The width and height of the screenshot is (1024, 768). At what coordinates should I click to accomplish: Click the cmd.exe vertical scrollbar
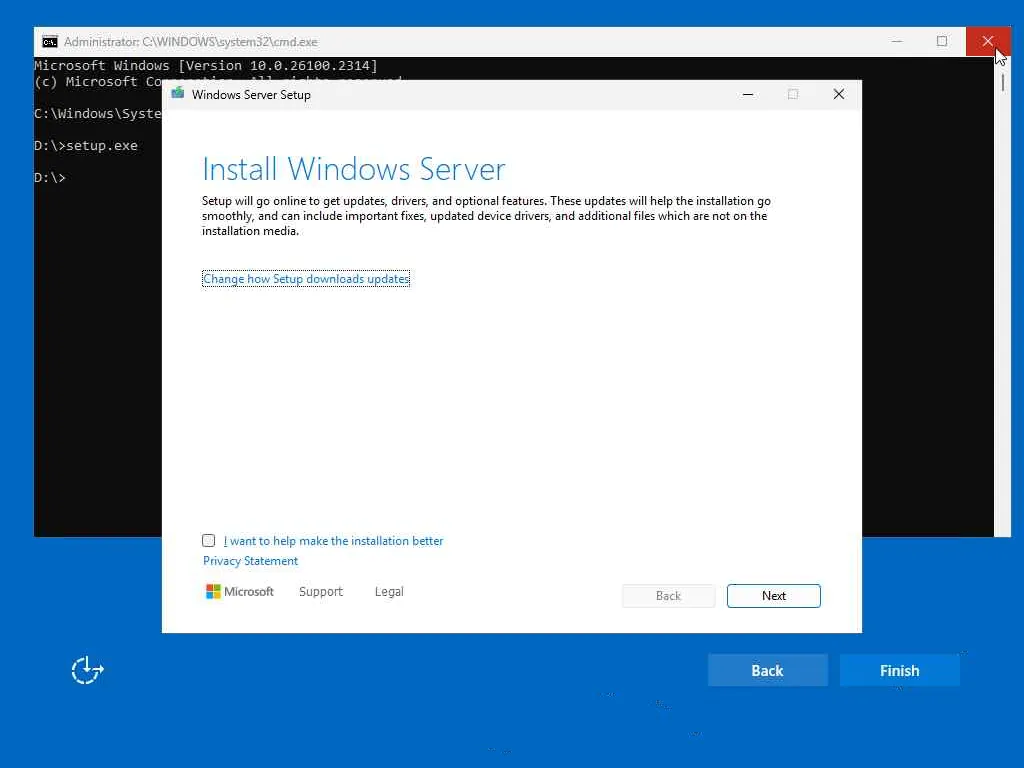[1002, 296]
